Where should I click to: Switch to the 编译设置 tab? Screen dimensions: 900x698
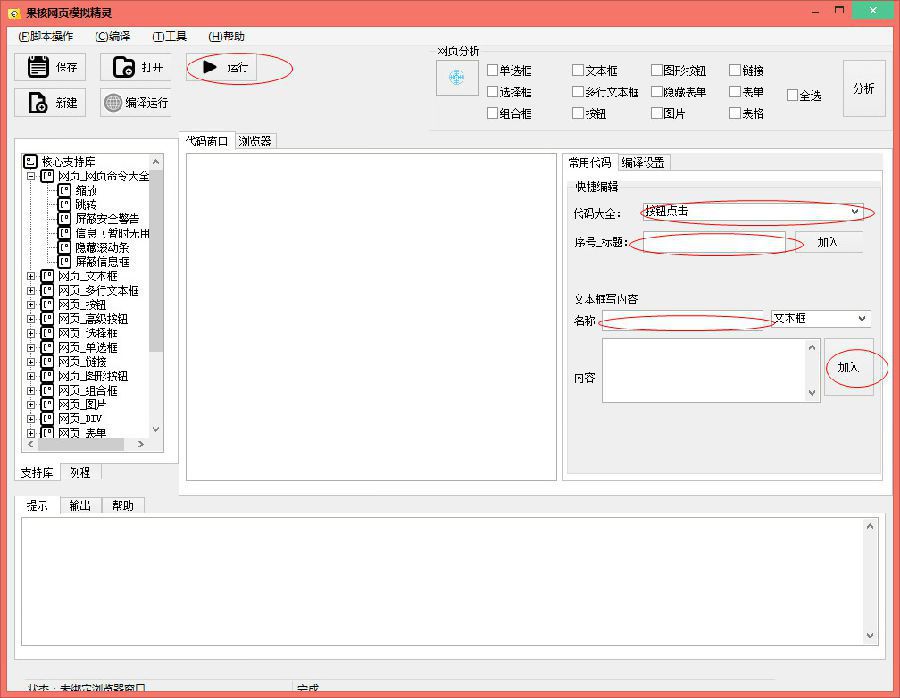[x=643, y=163]
